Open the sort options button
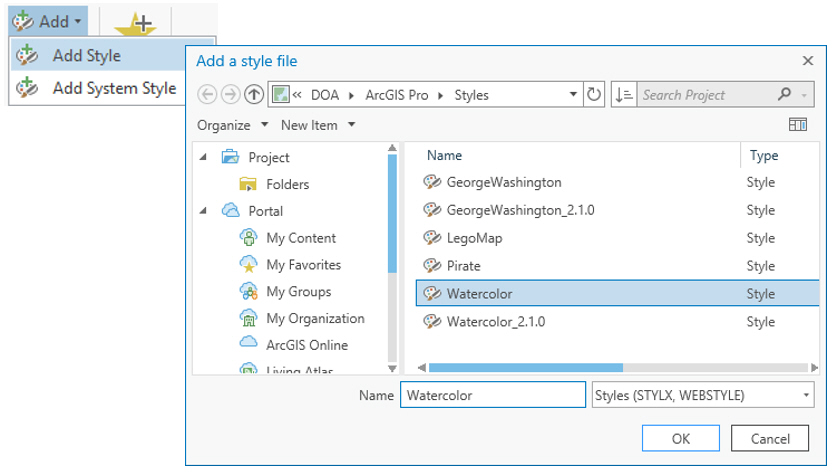Image resolution: width=840 pixels, height=476 pixels. click(x=624, y=95)
